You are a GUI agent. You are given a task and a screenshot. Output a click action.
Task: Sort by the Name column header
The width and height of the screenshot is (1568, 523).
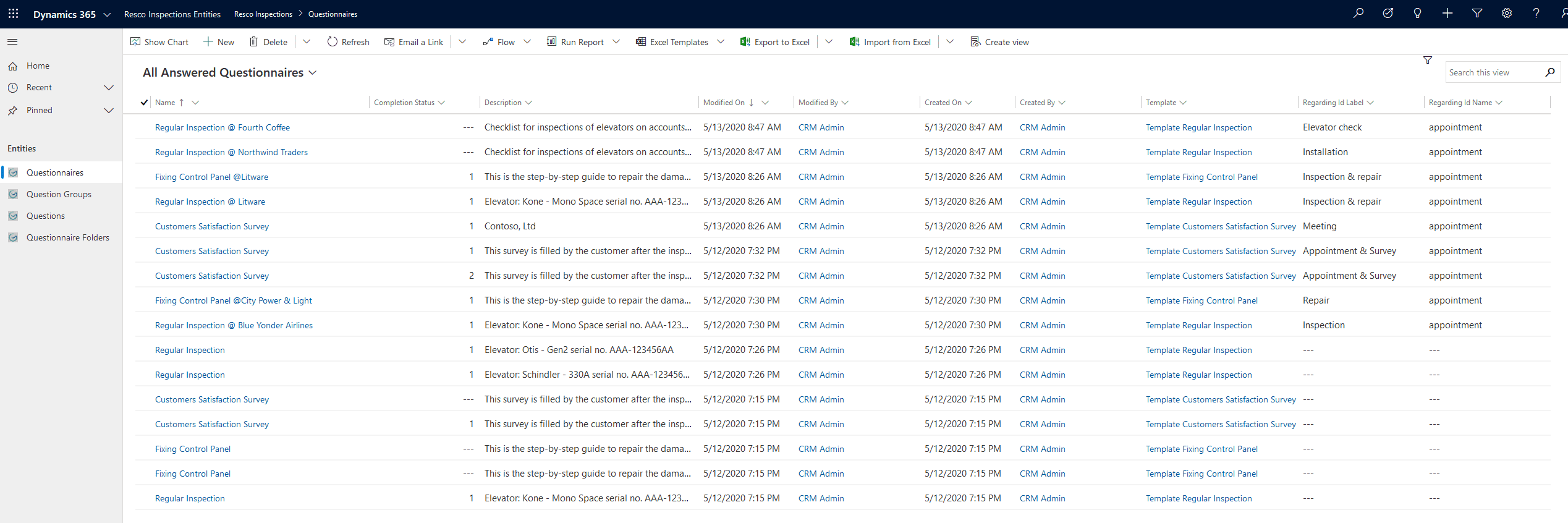pyautogui.click(x=165, y=103)
